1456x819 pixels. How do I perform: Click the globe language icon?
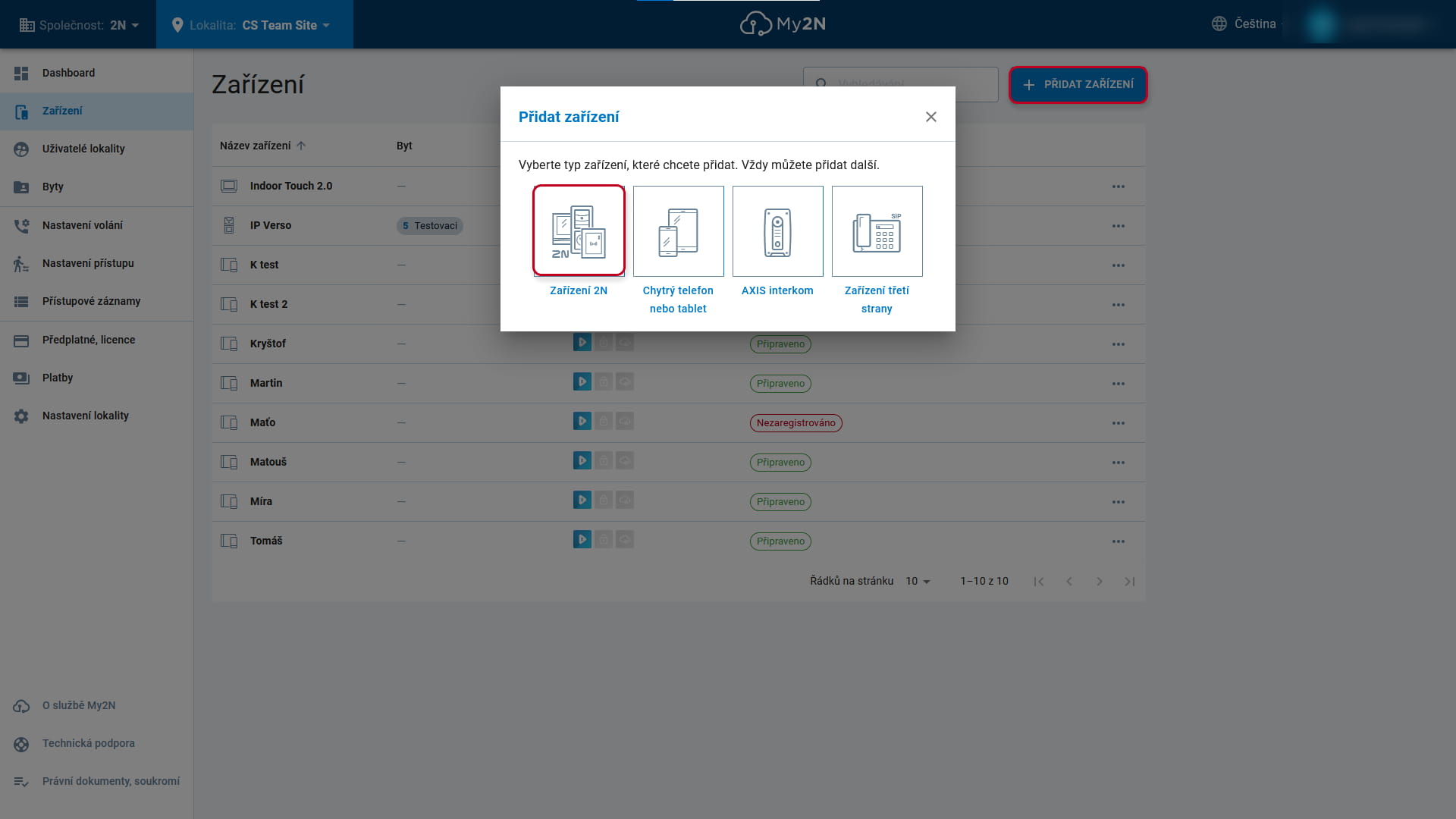tap(1219, 24)
